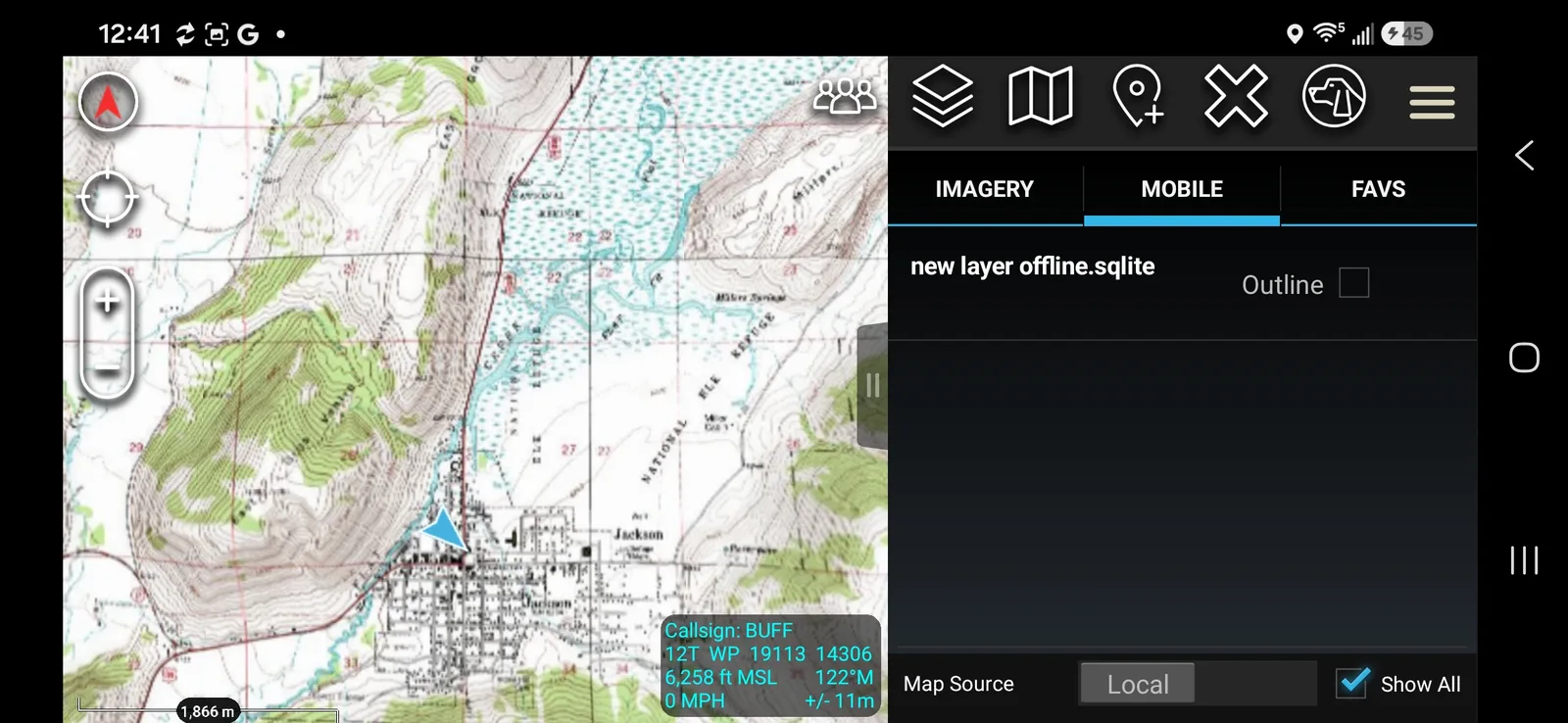Tap the 1,866 m scale label
The image size is (1568, 723).
coord(208,711)
